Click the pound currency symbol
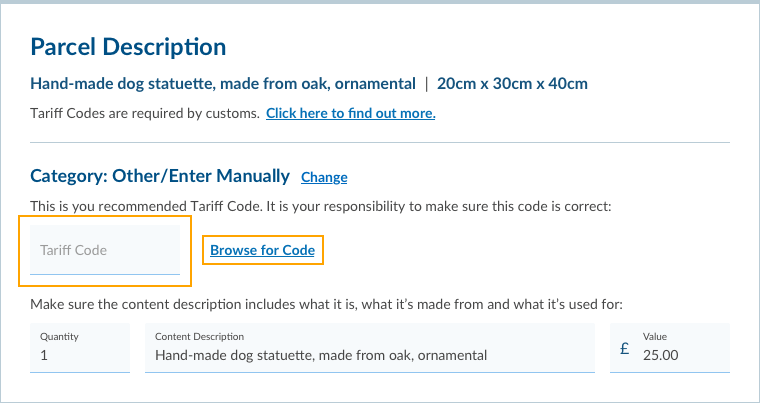 tap(625, 350)
